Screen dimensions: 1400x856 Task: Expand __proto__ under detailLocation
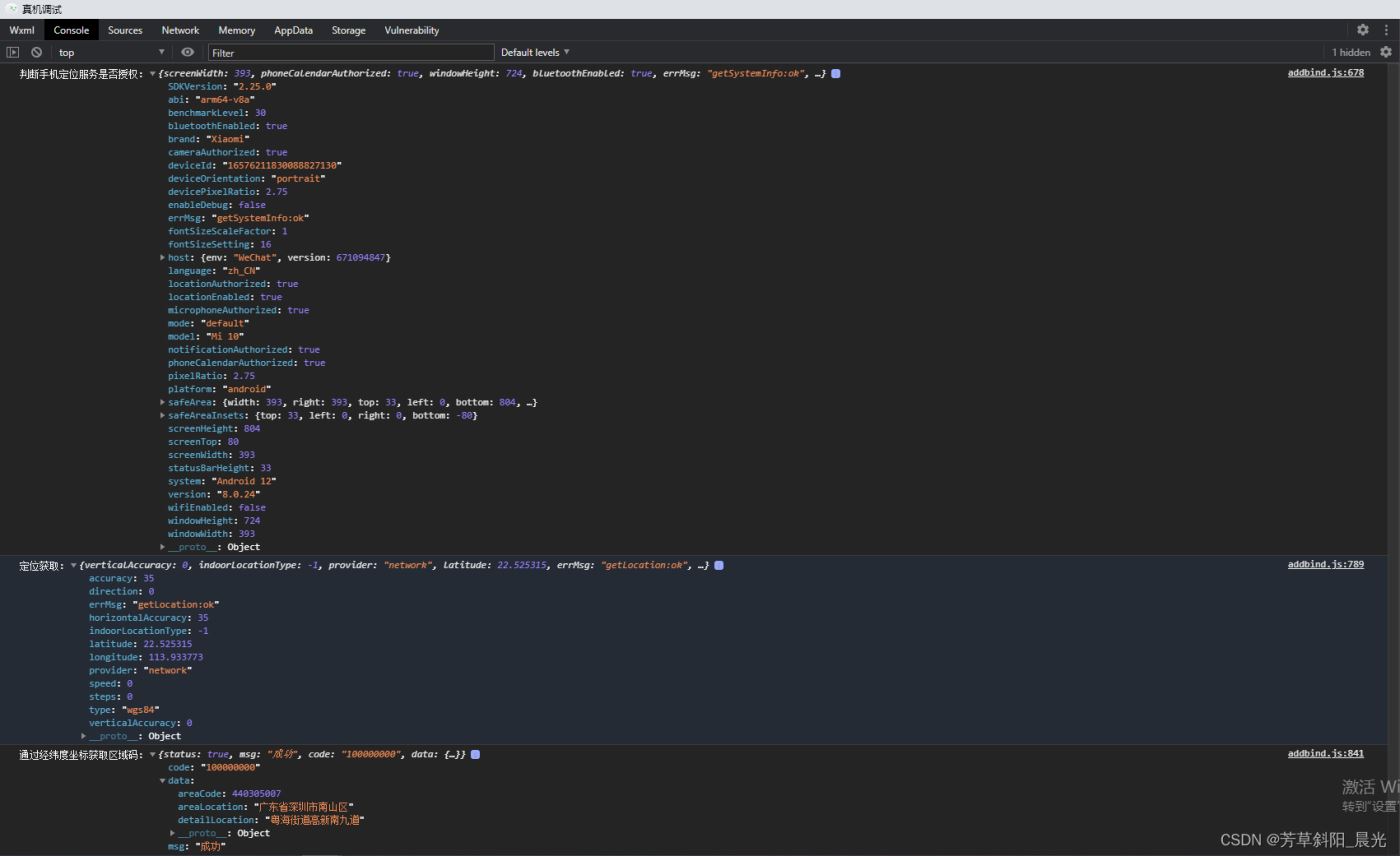coord(172,833)
